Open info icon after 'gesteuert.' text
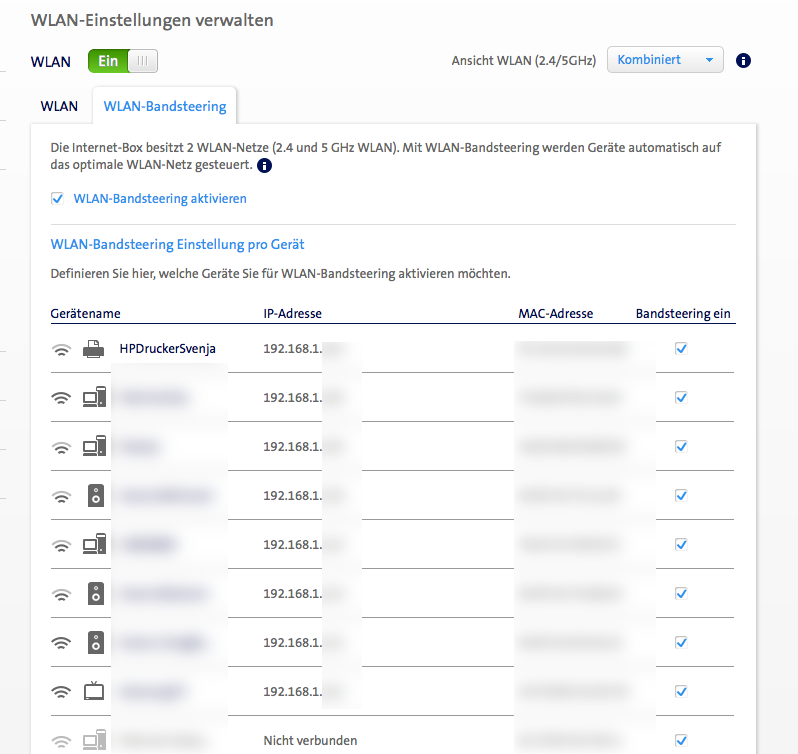This screenshot has width=798, height=754. pos(264,165)
